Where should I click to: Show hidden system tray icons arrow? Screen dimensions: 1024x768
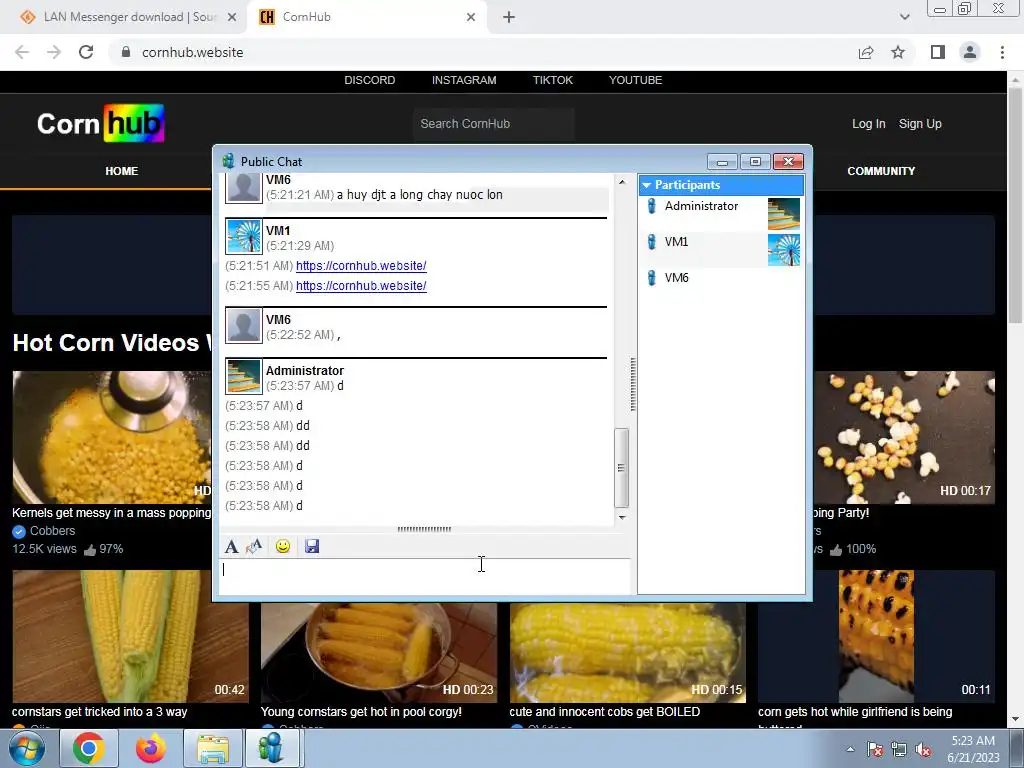click(850, 749)
